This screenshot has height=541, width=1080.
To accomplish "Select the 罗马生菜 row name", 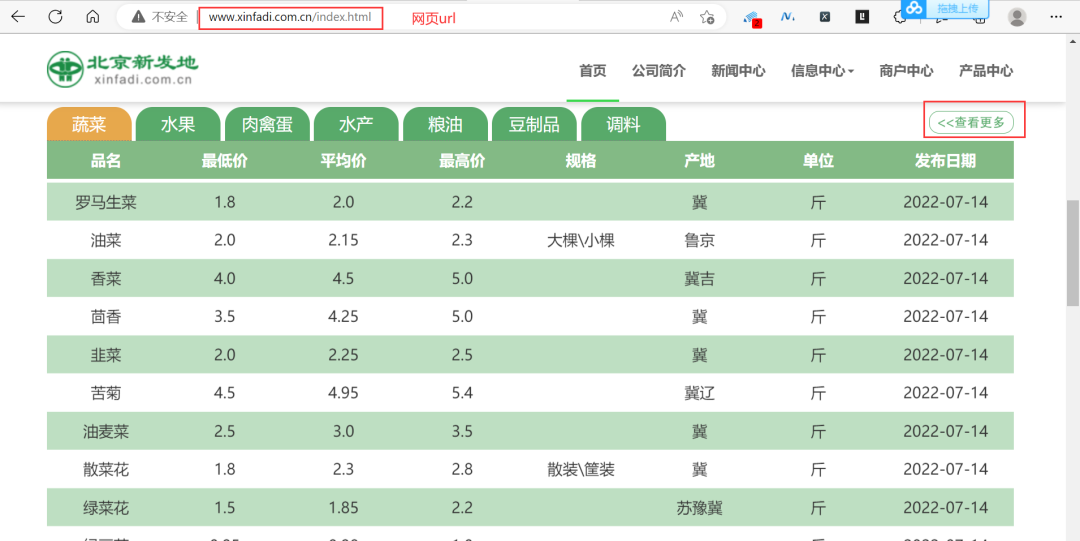I will click(106, 202).
